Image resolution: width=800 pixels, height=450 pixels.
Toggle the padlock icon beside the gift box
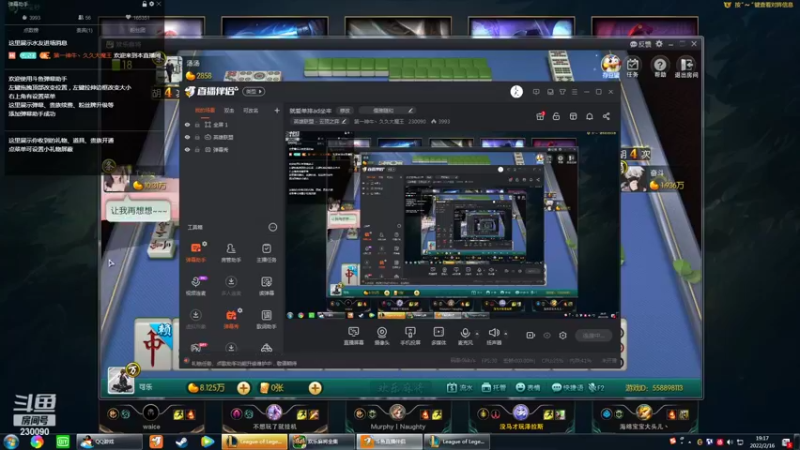[556, 116]
